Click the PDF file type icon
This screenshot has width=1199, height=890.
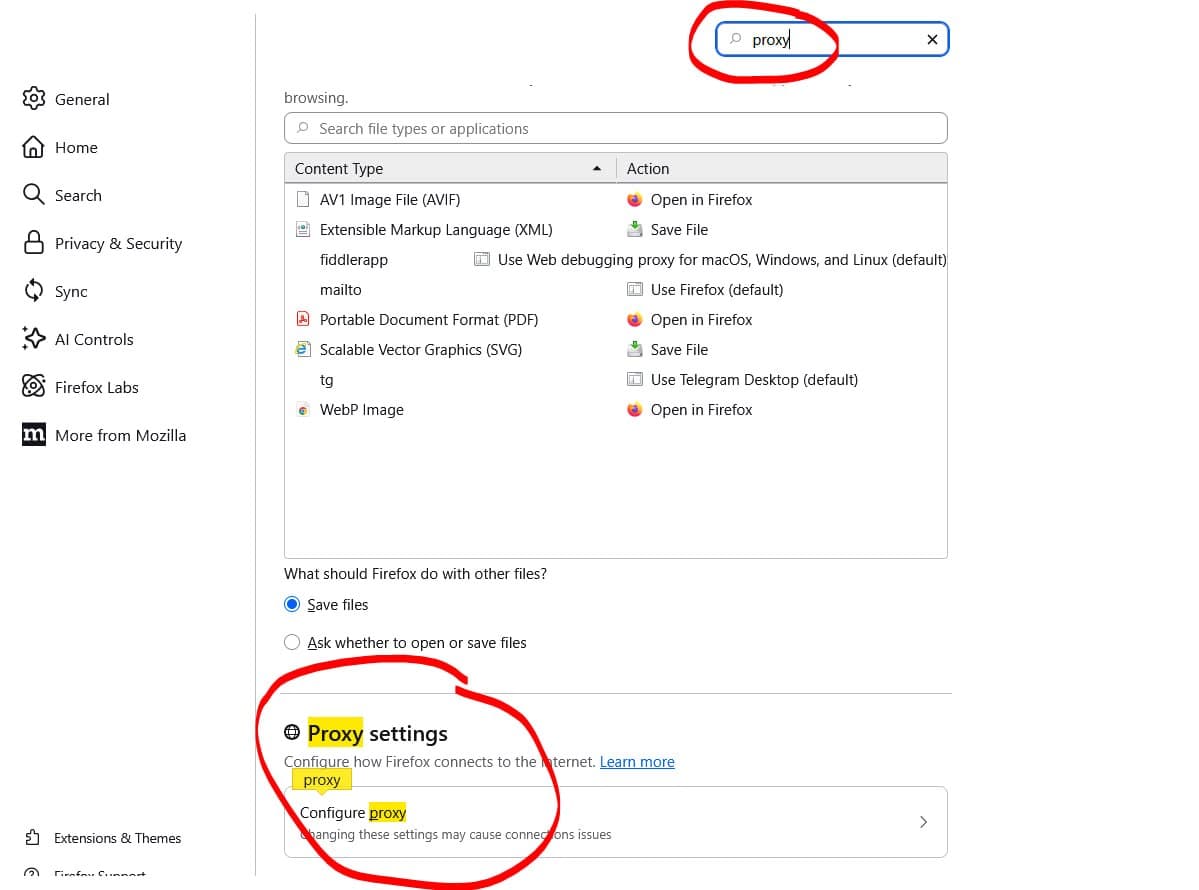click(303, 320)
